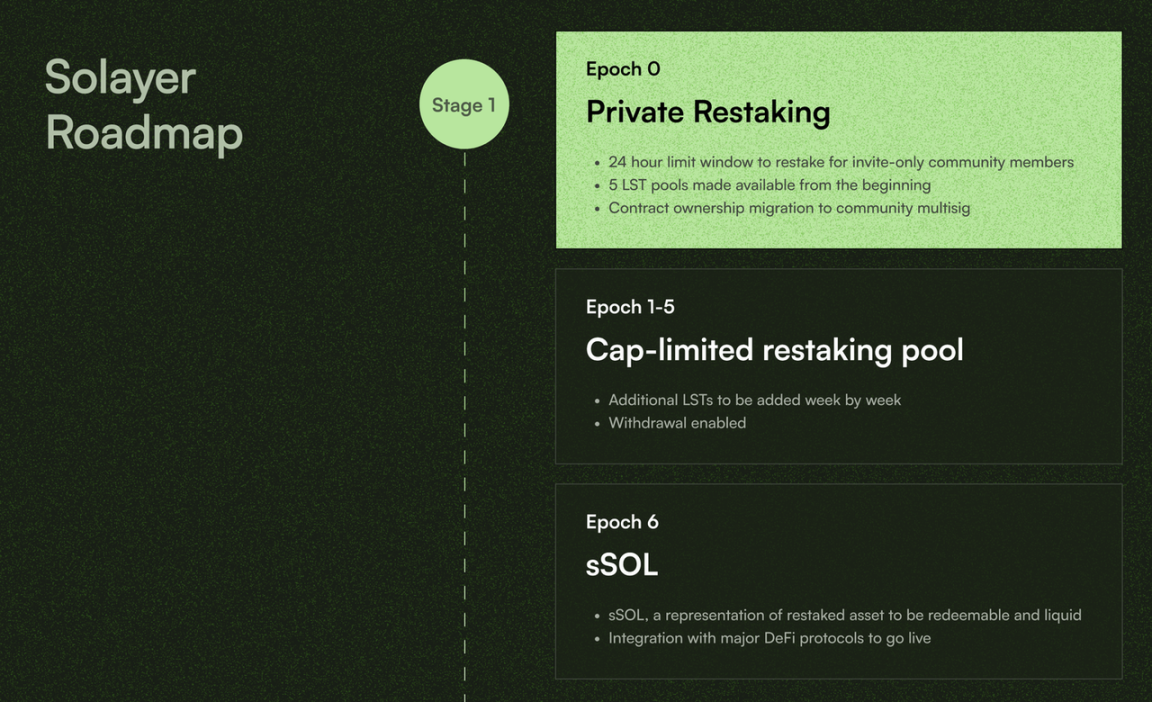Select the Withdrawal enabled bullet
The width and height of the screenshot is (1152, 702).
pyautogui.click(x=677, y=423)
